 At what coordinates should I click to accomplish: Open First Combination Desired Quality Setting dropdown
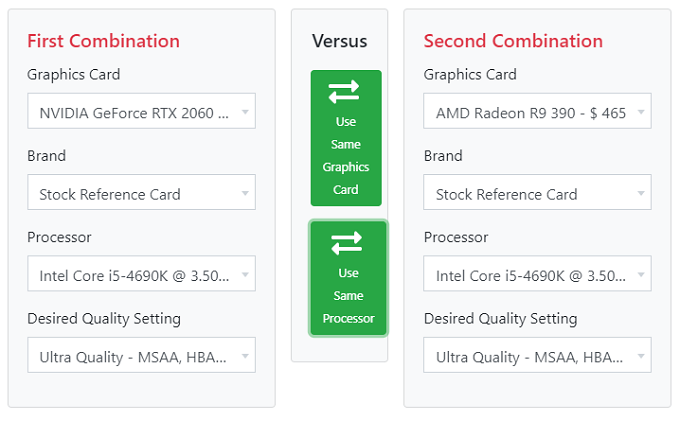[141, 355]
